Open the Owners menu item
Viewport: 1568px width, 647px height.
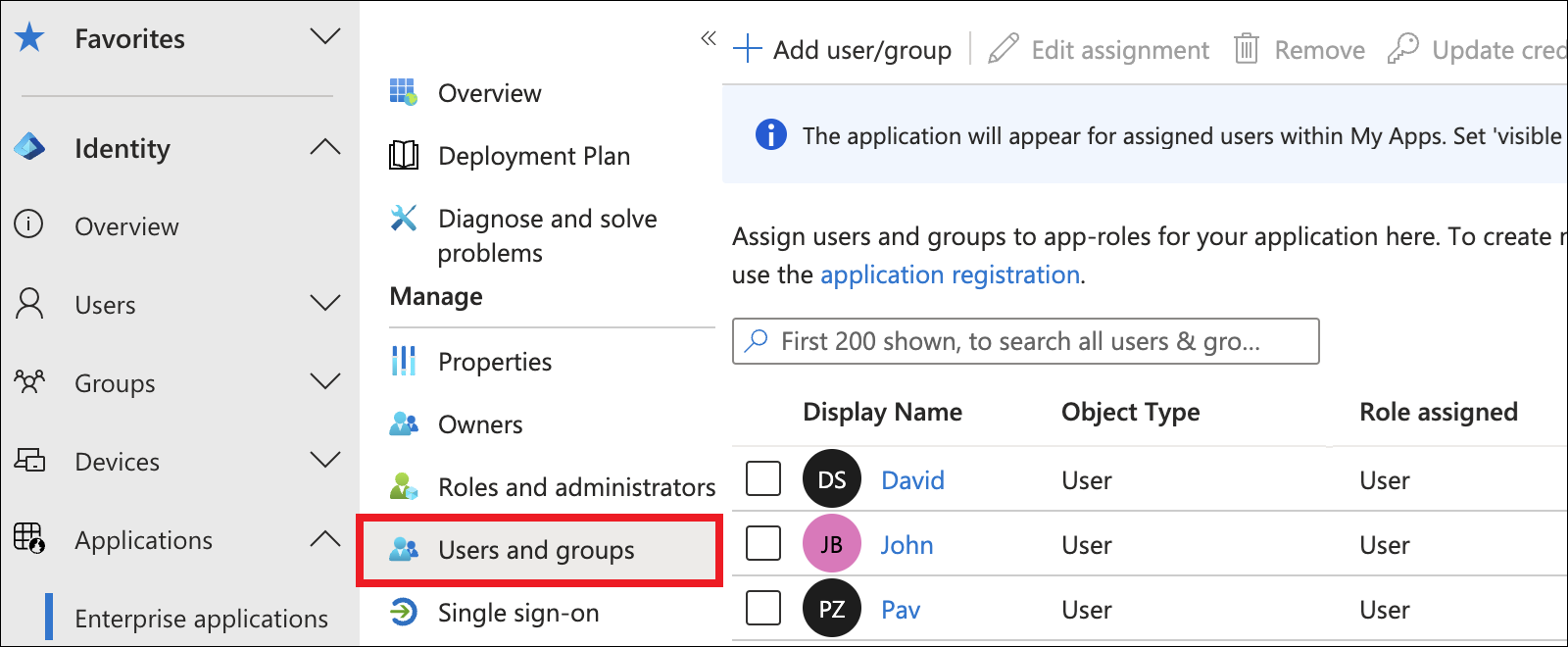coord(480,424)
